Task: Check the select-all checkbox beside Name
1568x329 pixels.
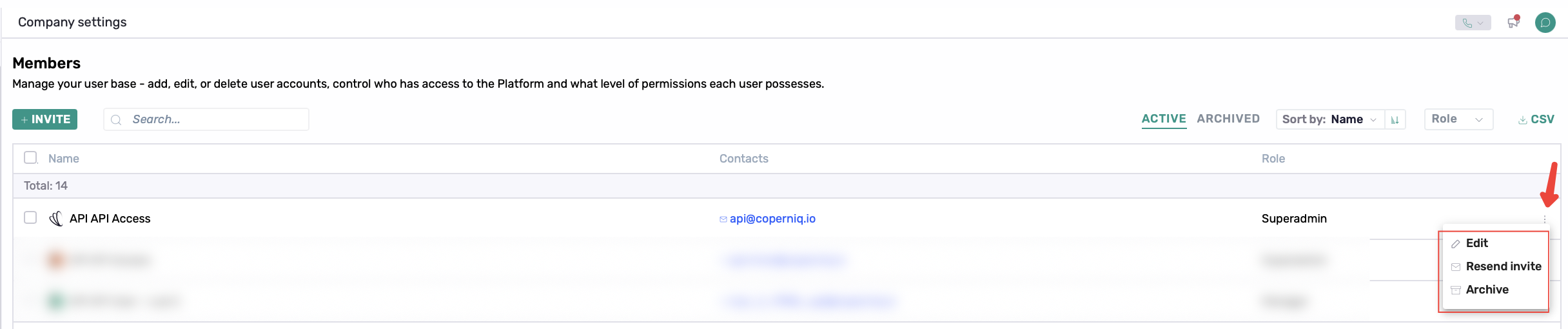Action: 30,157
